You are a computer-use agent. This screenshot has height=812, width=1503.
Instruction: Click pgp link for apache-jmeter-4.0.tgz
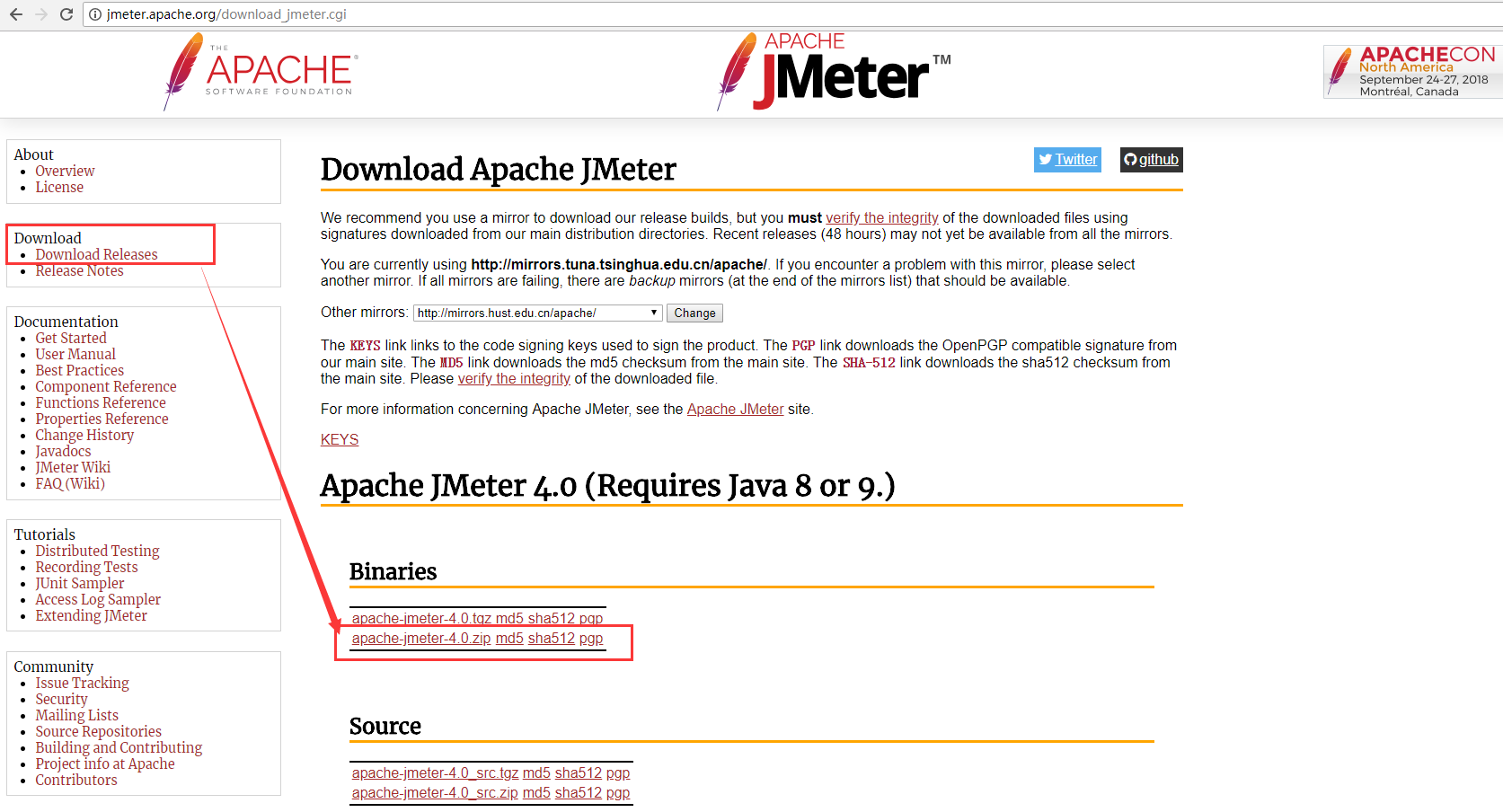(591, 618)
